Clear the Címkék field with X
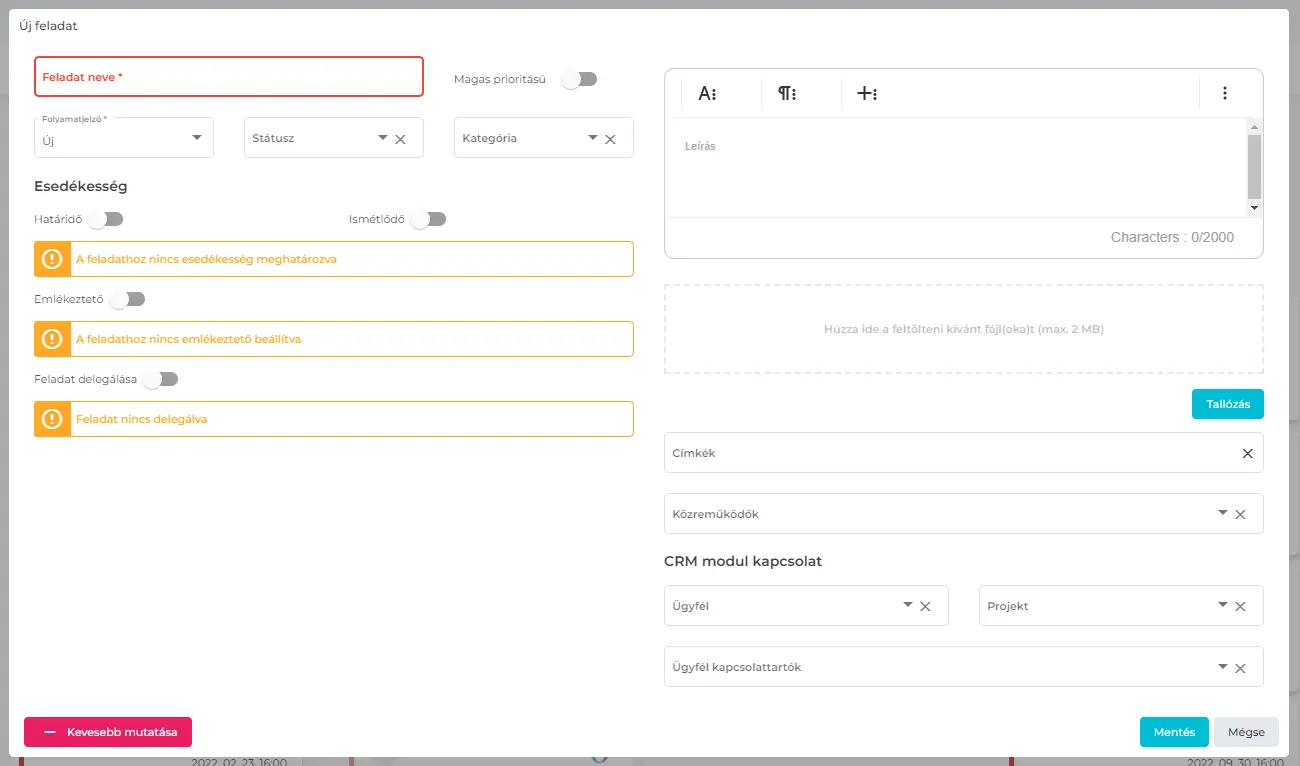The width and height of the screenshot is (1300, 766). click(1247, 453)
